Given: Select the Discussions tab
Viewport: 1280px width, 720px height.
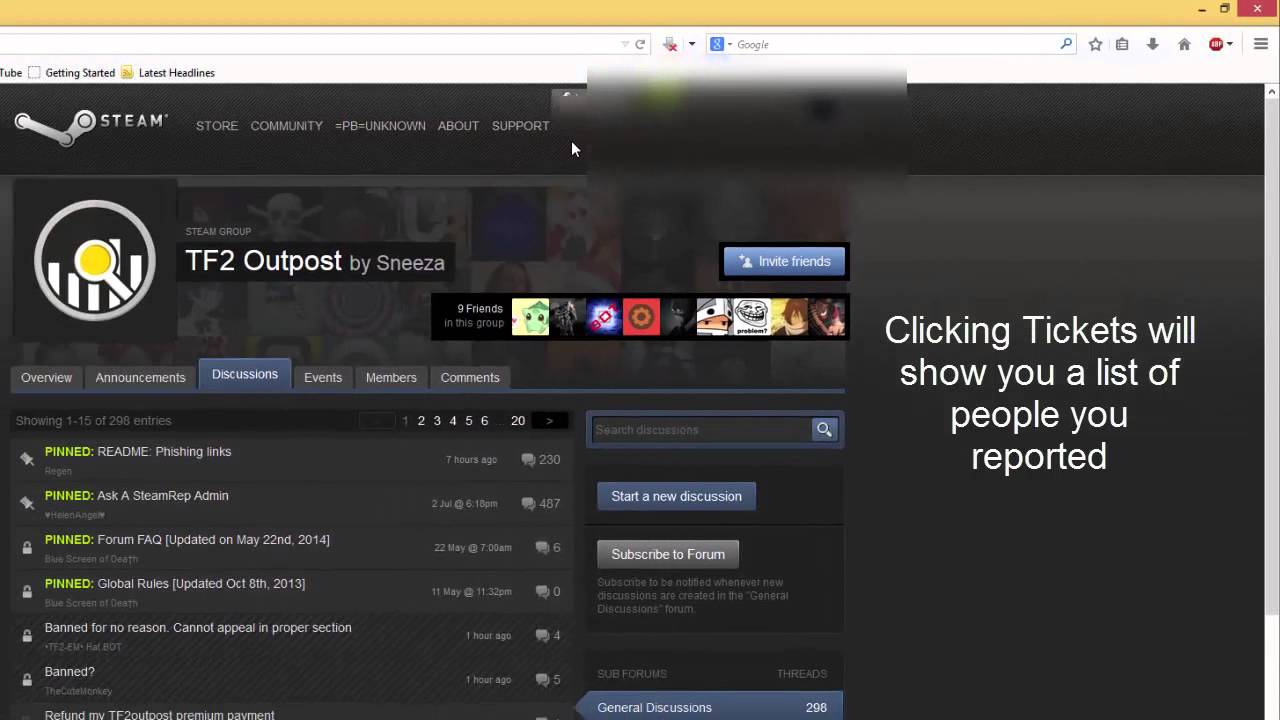Looking at the screenshot, I should pyautogui.click(x=245, y=374).
